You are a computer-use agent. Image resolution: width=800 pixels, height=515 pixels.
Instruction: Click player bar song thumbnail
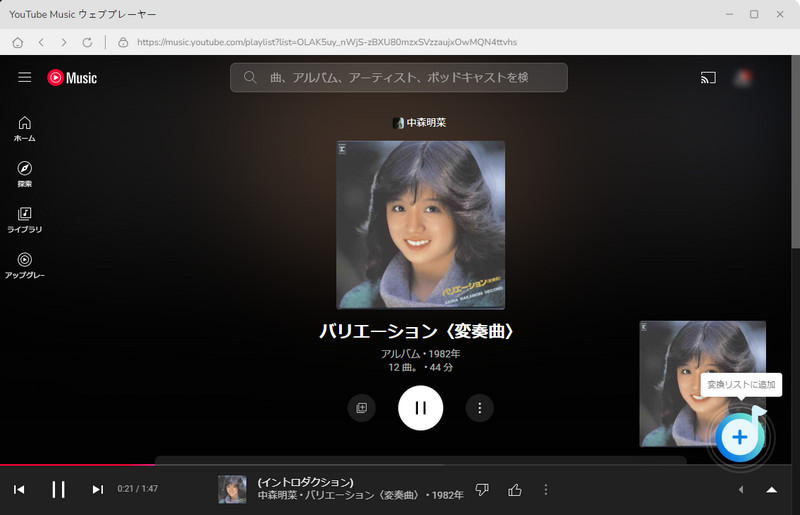(x=232, y=489)
